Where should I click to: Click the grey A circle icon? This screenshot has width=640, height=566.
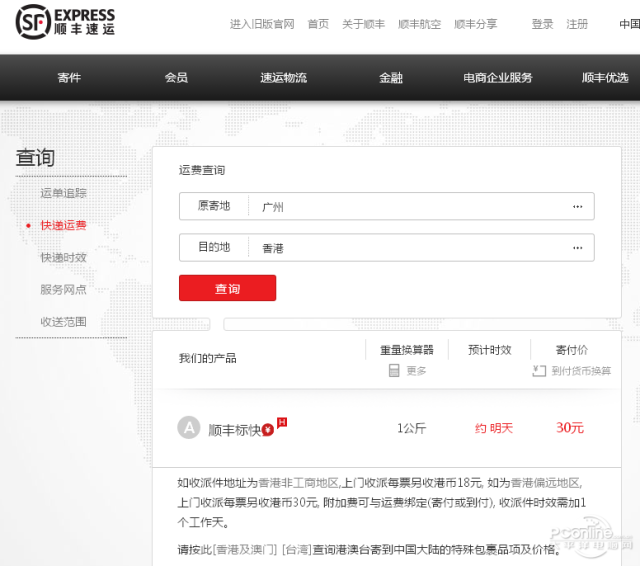(x=189, y=428)
